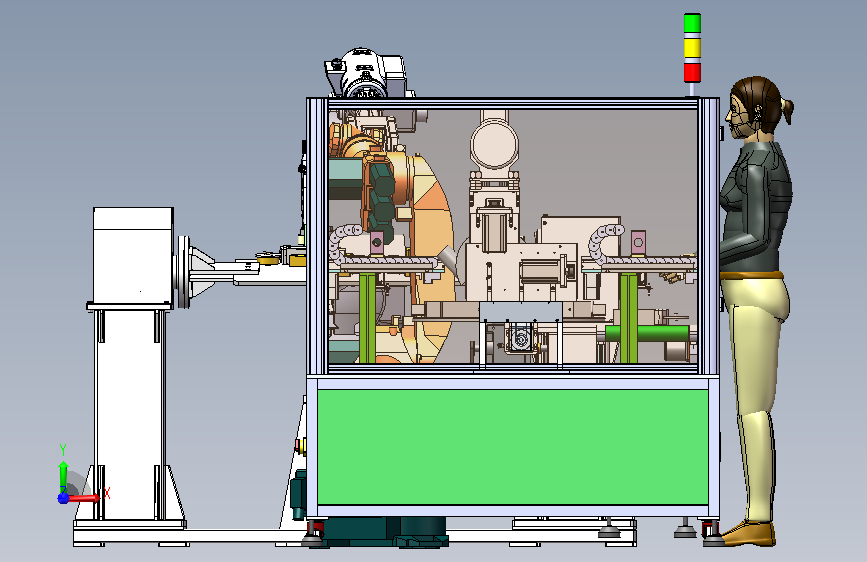
Task: Click the yellow light on the signal tower
Action: (x=692, y=48)
